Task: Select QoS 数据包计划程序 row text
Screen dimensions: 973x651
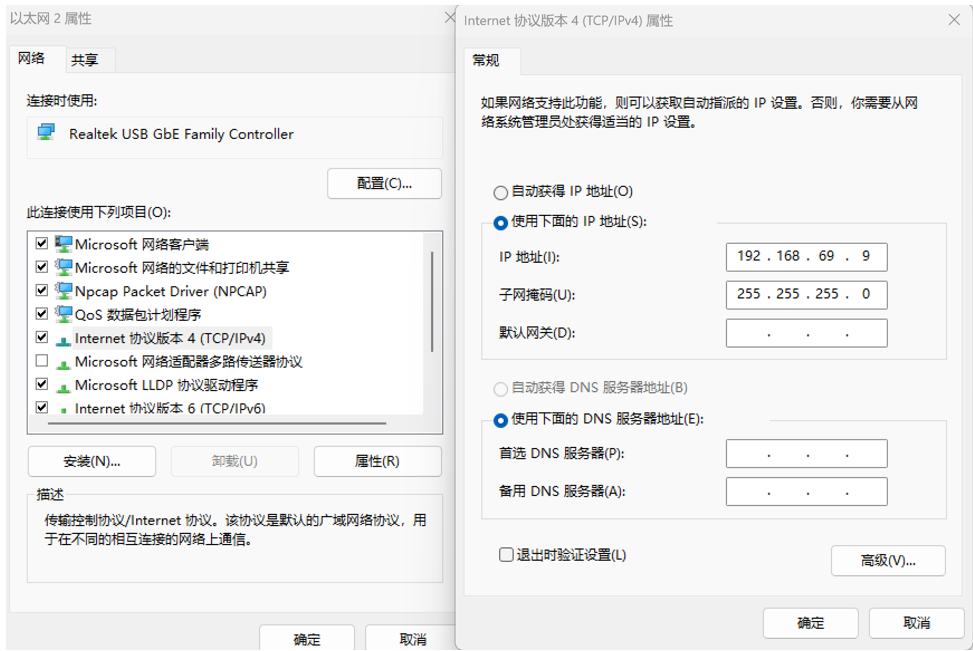Action: [138, 315]
